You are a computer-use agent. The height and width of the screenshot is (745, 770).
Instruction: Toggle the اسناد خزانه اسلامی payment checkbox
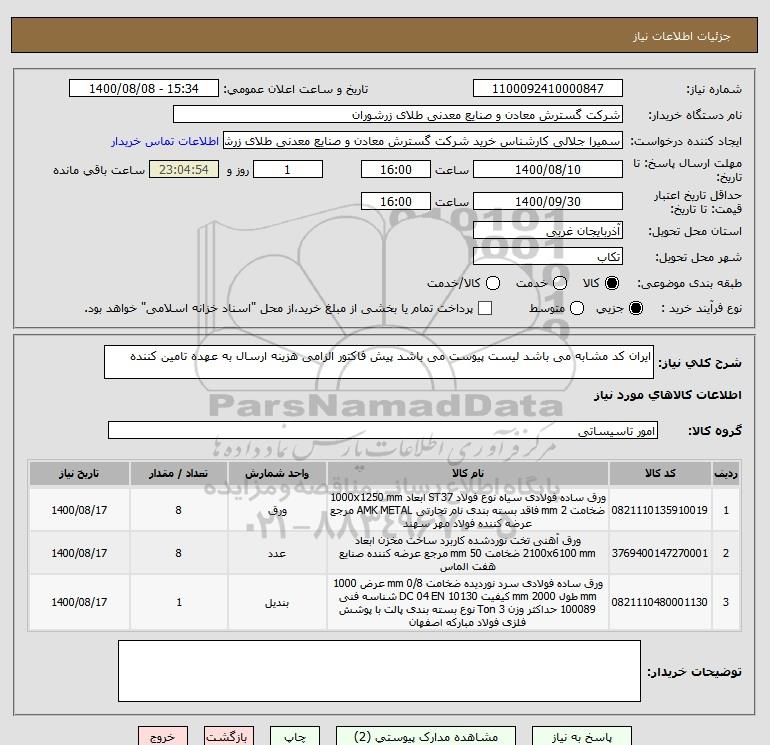485,308
